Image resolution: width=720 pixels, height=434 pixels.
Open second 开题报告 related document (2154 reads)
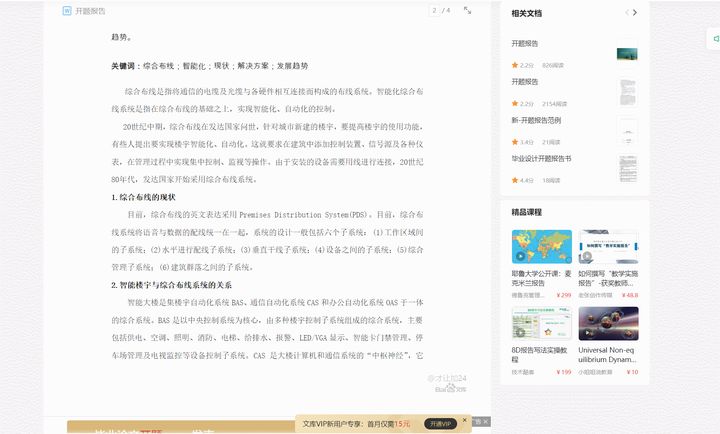525,82
